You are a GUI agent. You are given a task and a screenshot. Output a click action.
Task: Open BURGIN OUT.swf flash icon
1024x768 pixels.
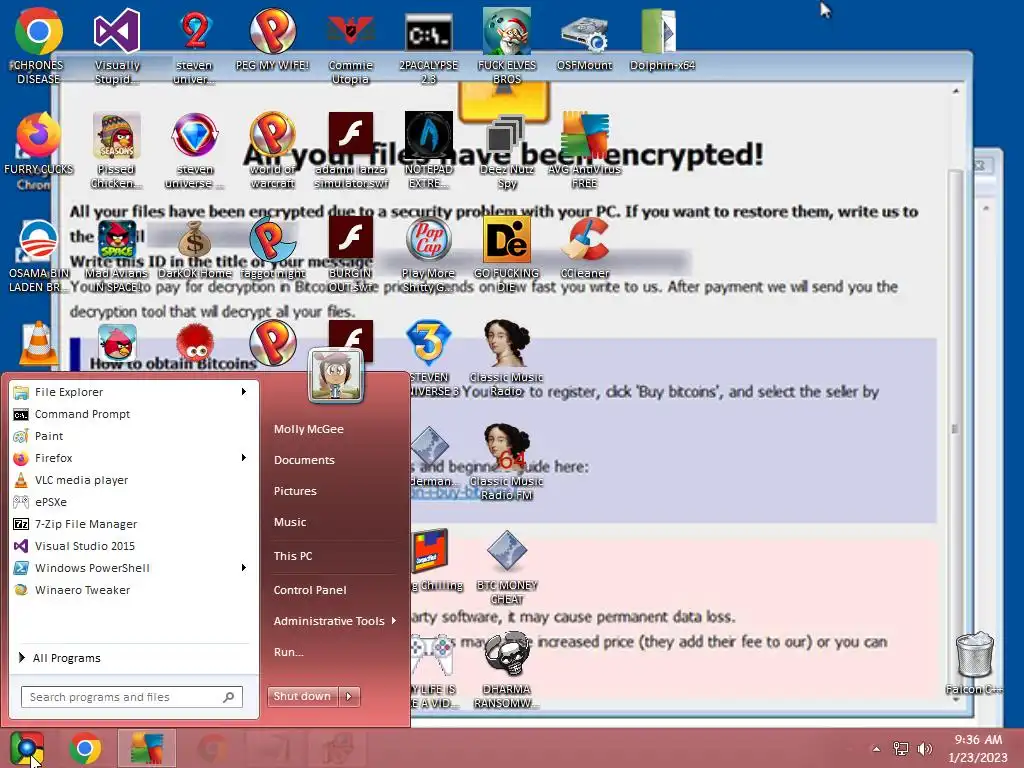pos(351,255)
